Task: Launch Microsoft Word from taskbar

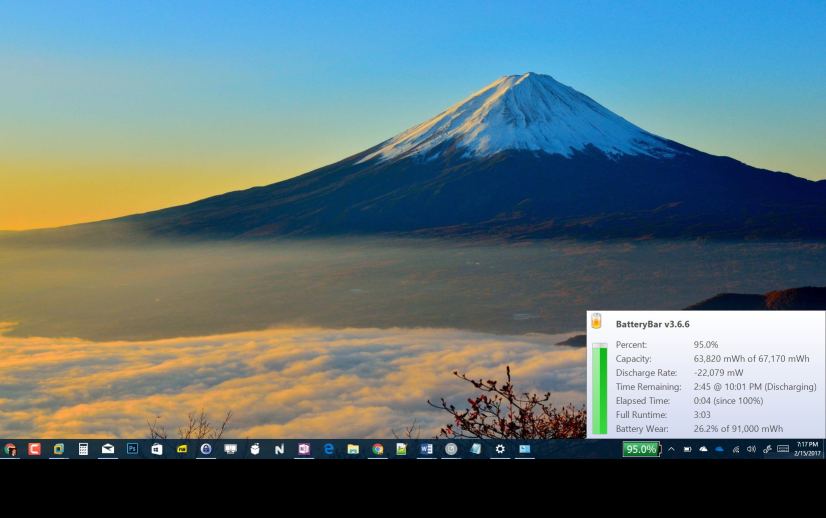Action: 427,449
